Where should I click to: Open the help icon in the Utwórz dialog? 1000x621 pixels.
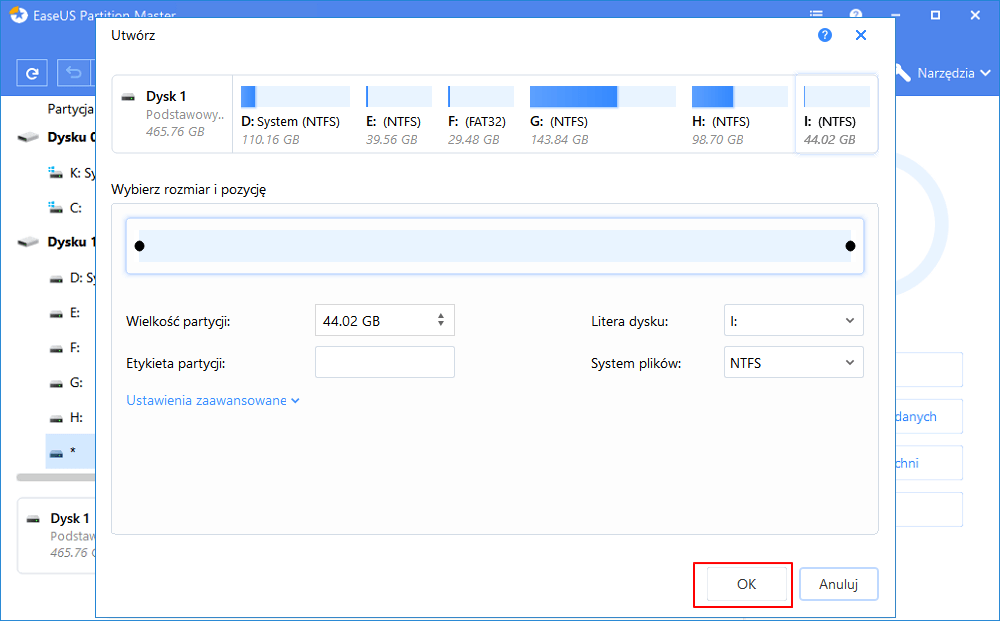[x=825, y=35]
